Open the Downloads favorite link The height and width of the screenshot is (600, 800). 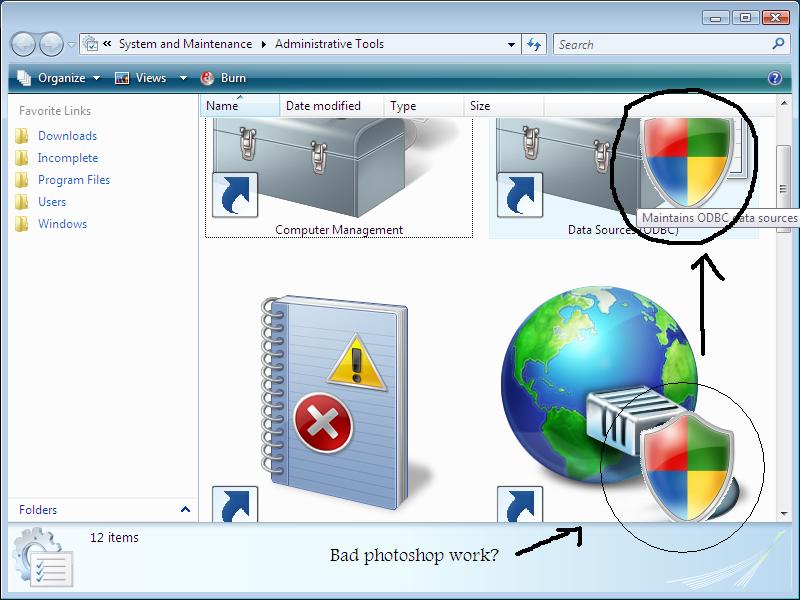67,136
